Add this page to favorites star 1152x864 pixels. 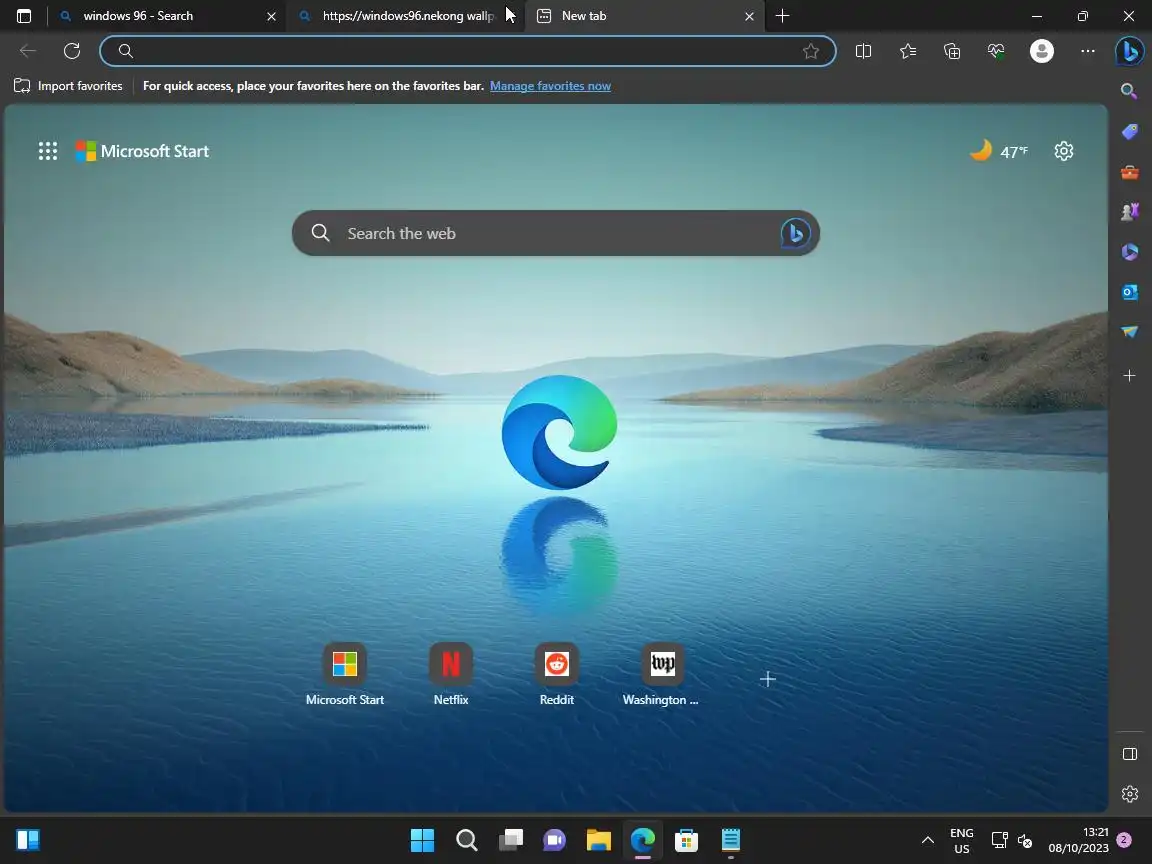[810, 51]
